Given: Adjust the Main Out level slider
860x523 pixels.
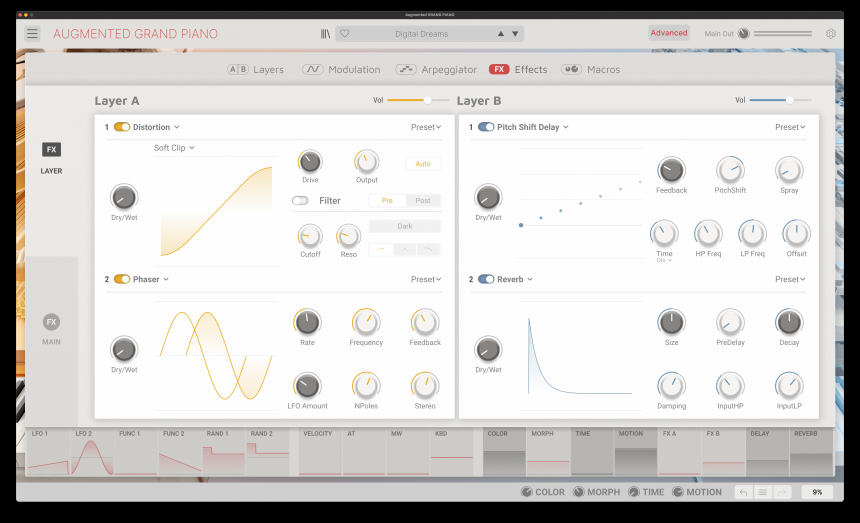Looking at the screenshot, I should (783, 33).
